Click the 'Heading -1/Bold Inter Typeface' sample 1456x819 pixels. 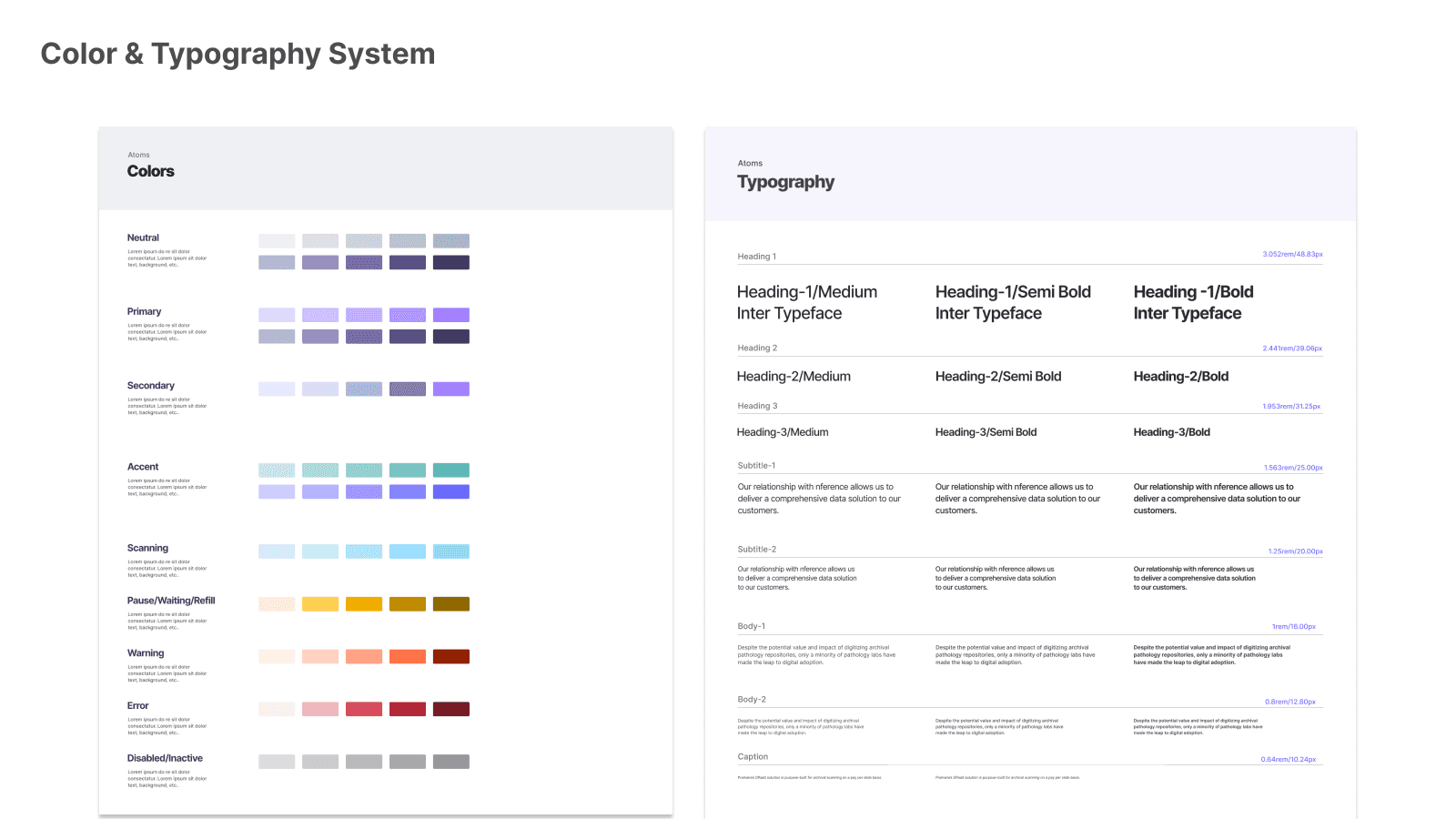point(1193,302)
